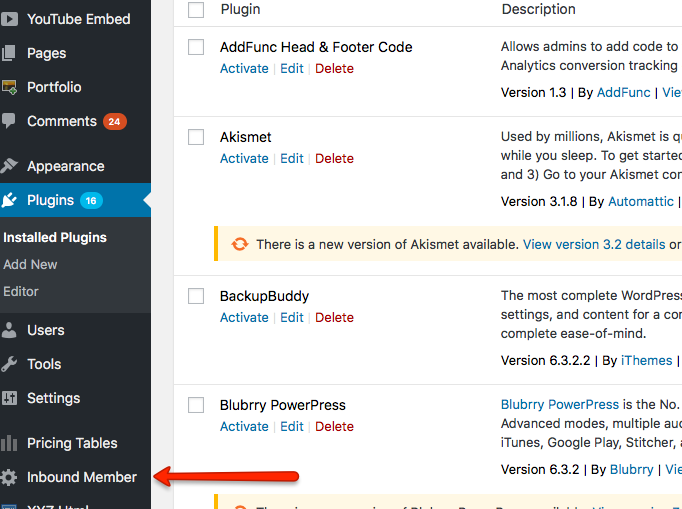Screen dimensions: 682x509
Task: View Akismet version 3.2 details
Action: tap(594, 244)
